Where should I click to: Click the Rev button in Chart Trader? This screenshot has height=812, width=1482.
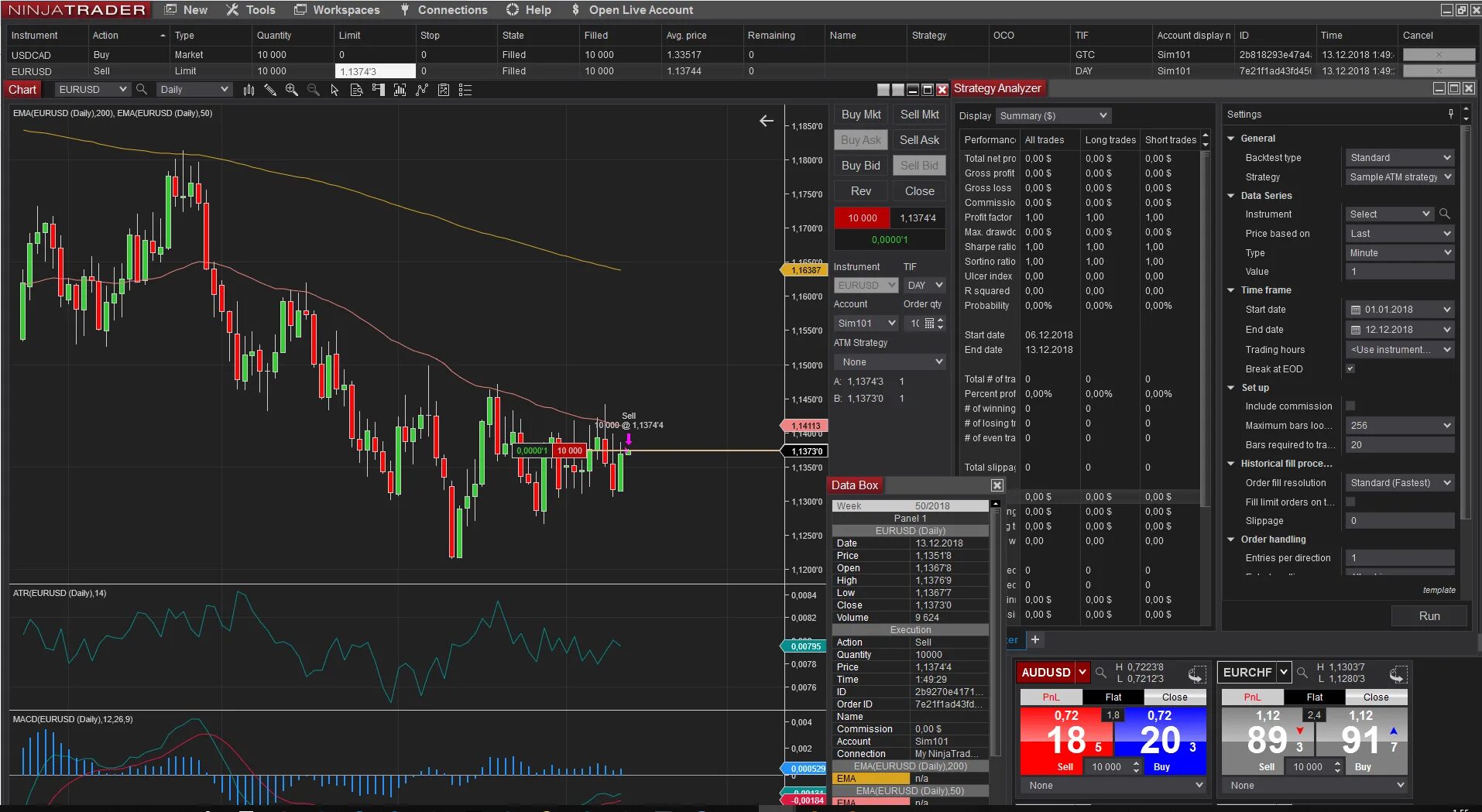[x=861, y=191]
